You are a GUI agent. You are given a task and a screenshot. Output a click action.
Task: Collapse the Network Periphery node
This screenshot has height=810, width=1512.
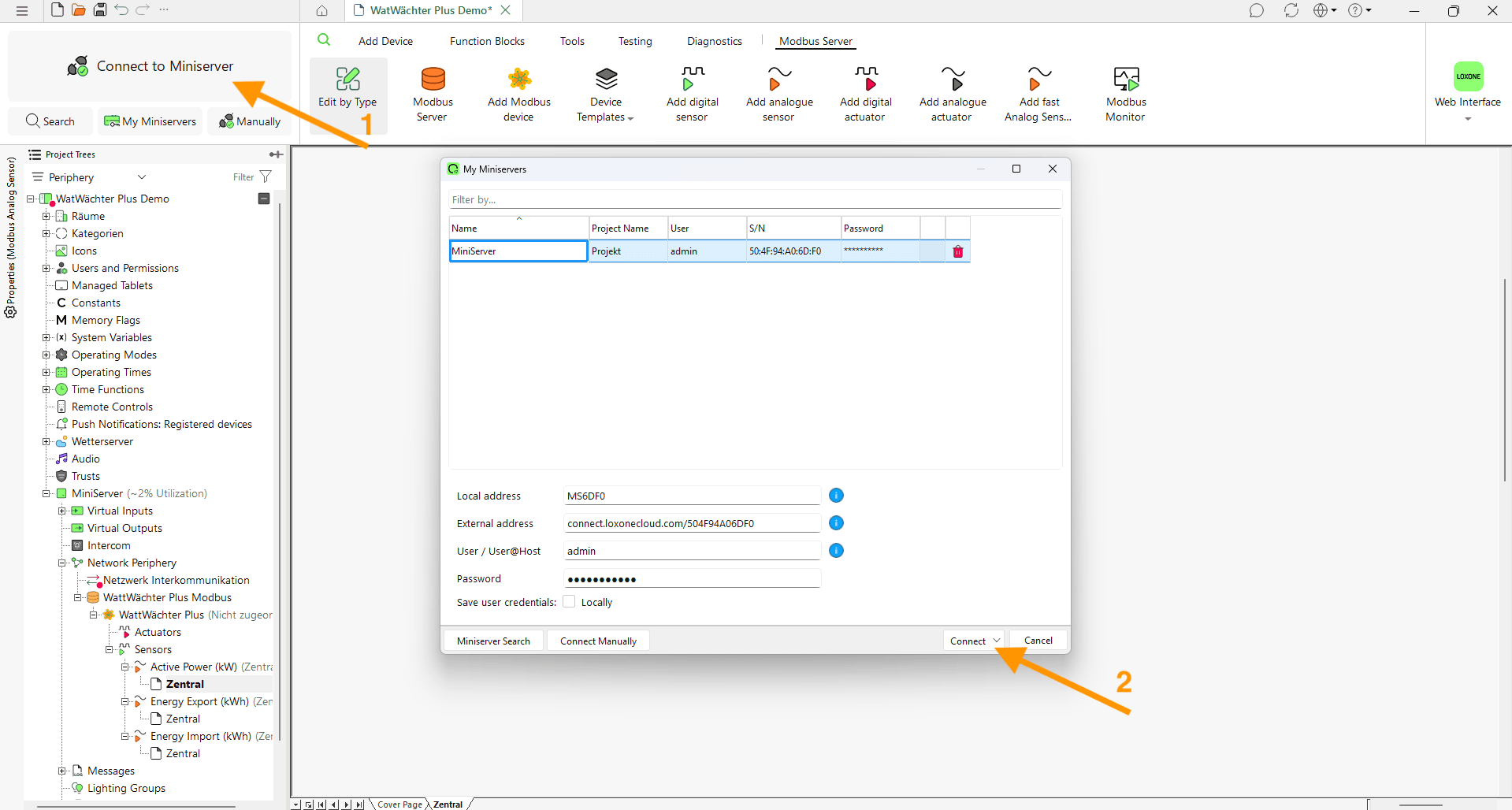[61, 563]
